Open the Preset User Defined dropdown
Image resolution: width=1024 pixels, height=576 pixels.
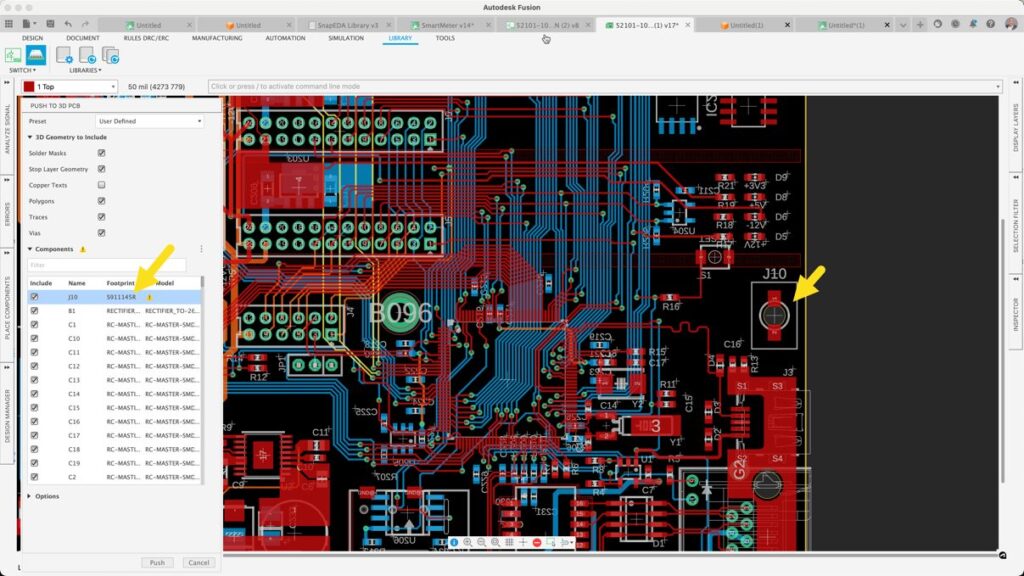150,121
